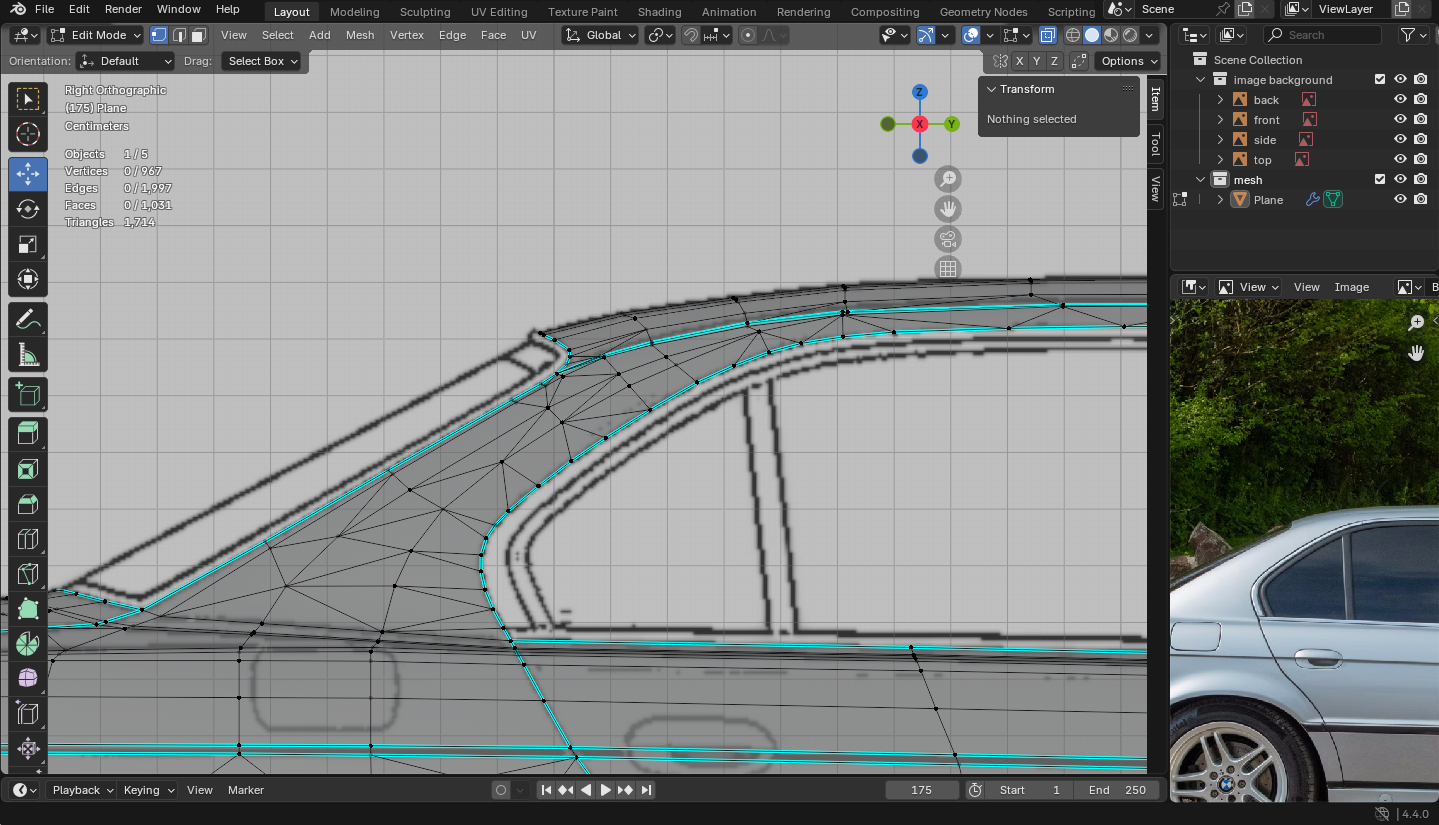Uncheck the mesh collection checkbox
1439x825 pixels.
[1380, 180]
